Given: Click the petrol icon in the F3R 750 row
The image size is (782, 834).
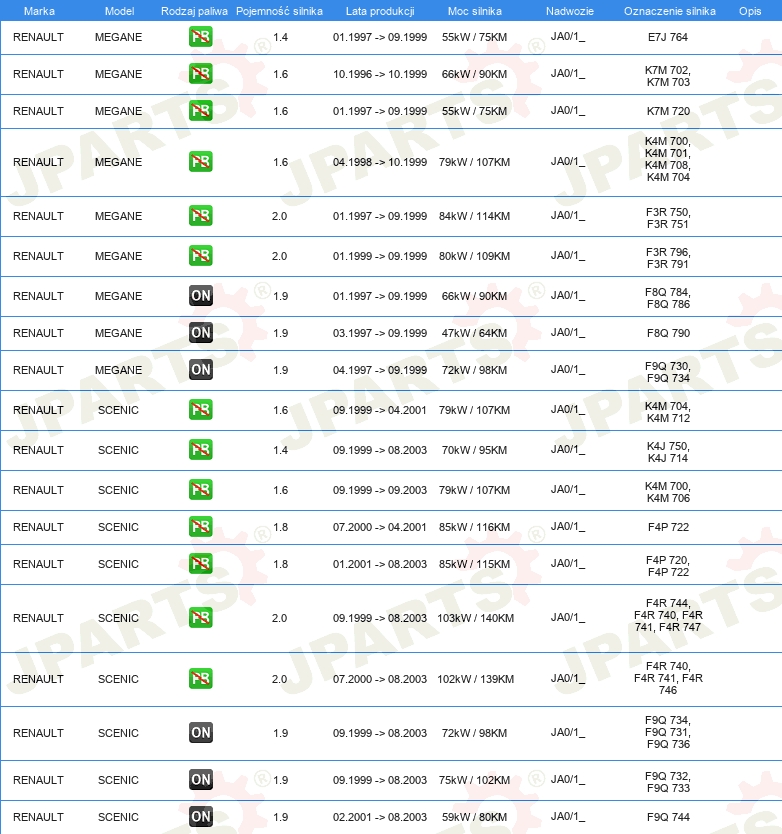Looking at the screenshot, I should pyautogui.click(x=201, y=215).
